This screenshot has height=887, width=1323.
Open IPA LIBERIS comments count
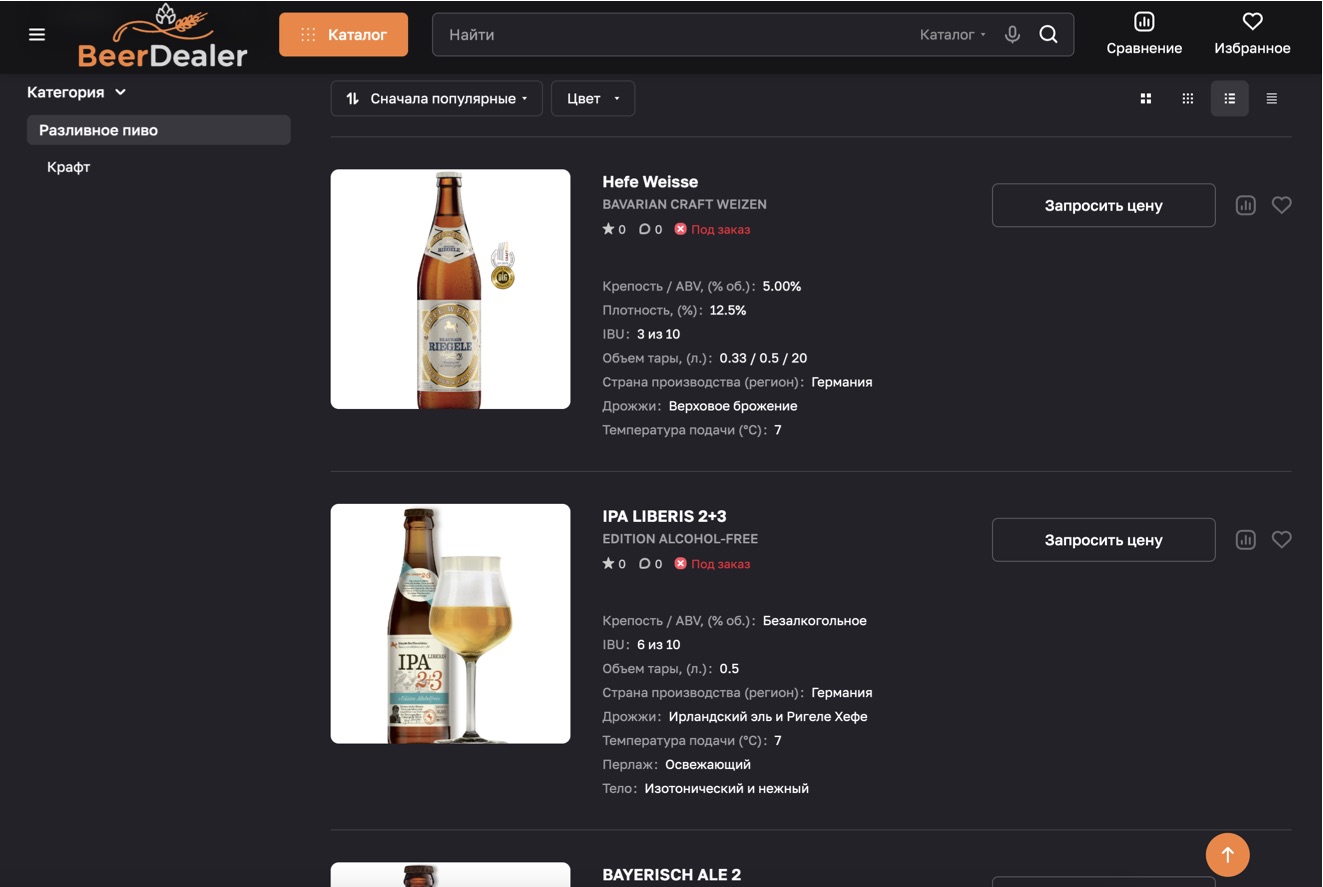(650, 564)
